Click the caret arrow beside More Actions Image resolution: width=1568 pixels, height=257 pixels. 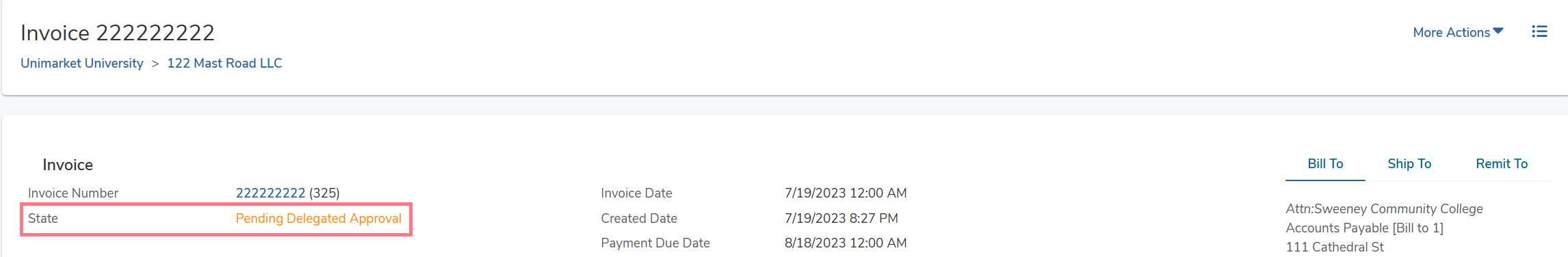1498,31
